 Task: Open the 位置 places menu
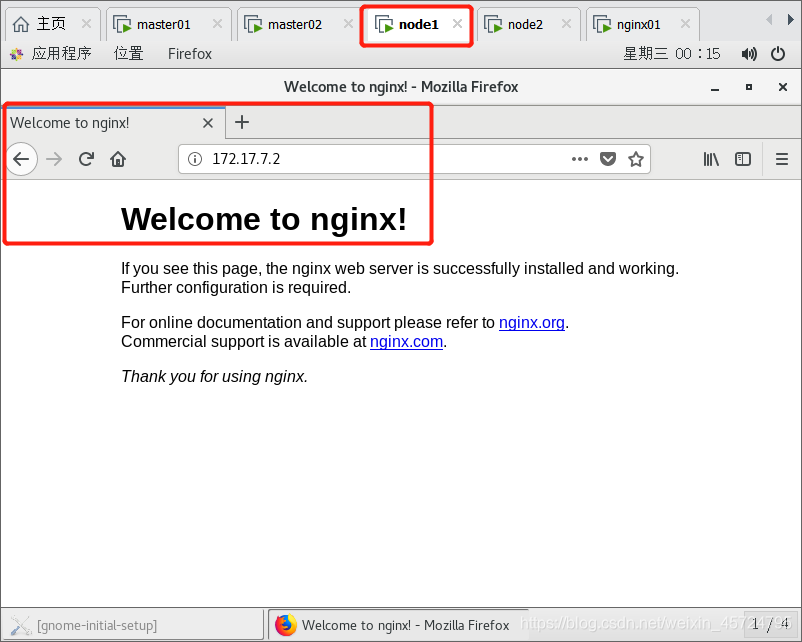click(x=128, y=53)
